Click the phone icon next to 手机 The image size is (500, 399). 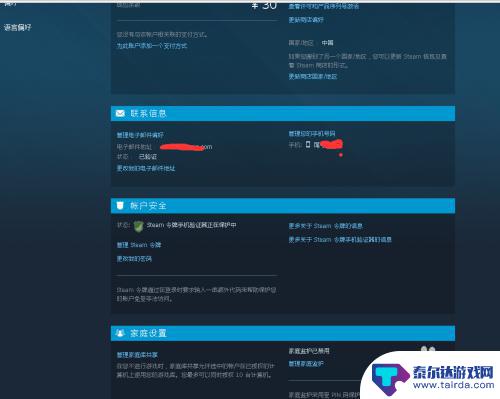tap(308, 144)
